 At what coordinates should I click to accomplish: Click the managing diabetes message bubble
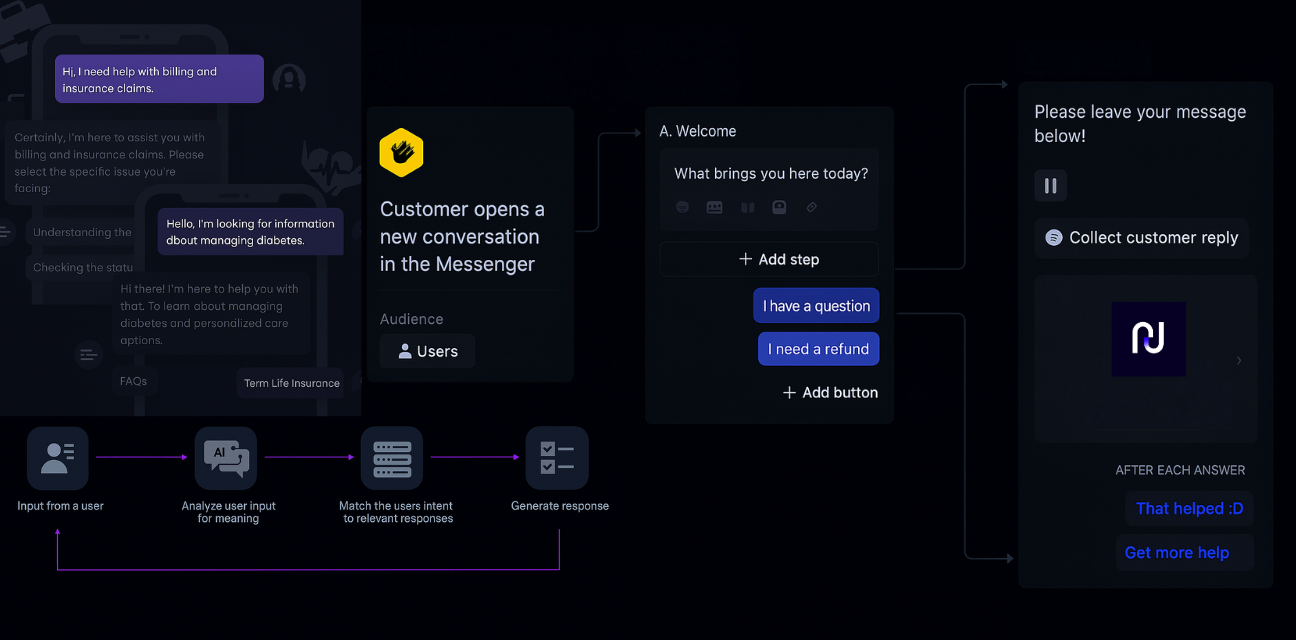tap(251, 232)
